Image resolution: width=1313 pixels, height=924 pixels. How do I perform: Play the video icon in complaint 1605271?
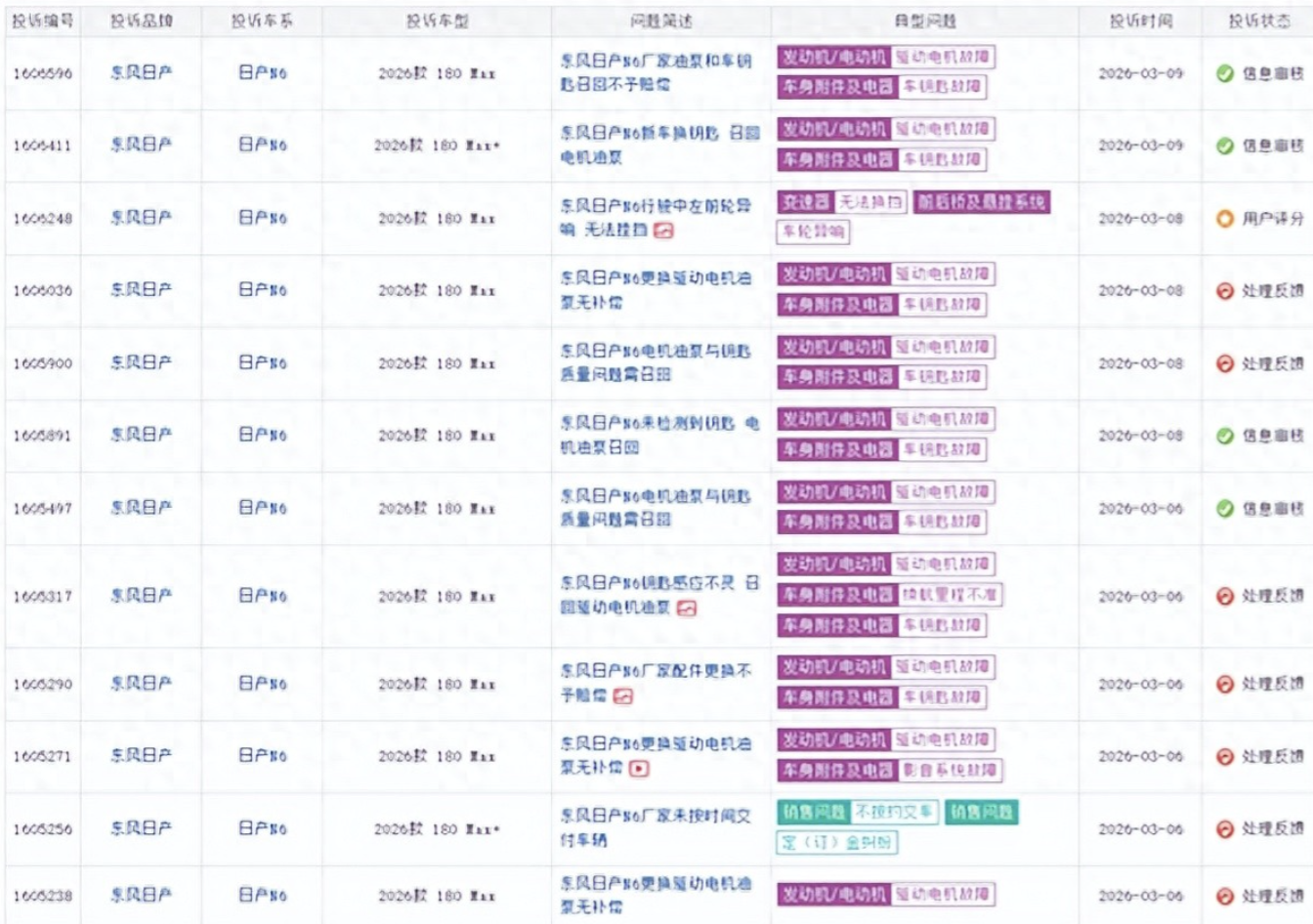639,769
